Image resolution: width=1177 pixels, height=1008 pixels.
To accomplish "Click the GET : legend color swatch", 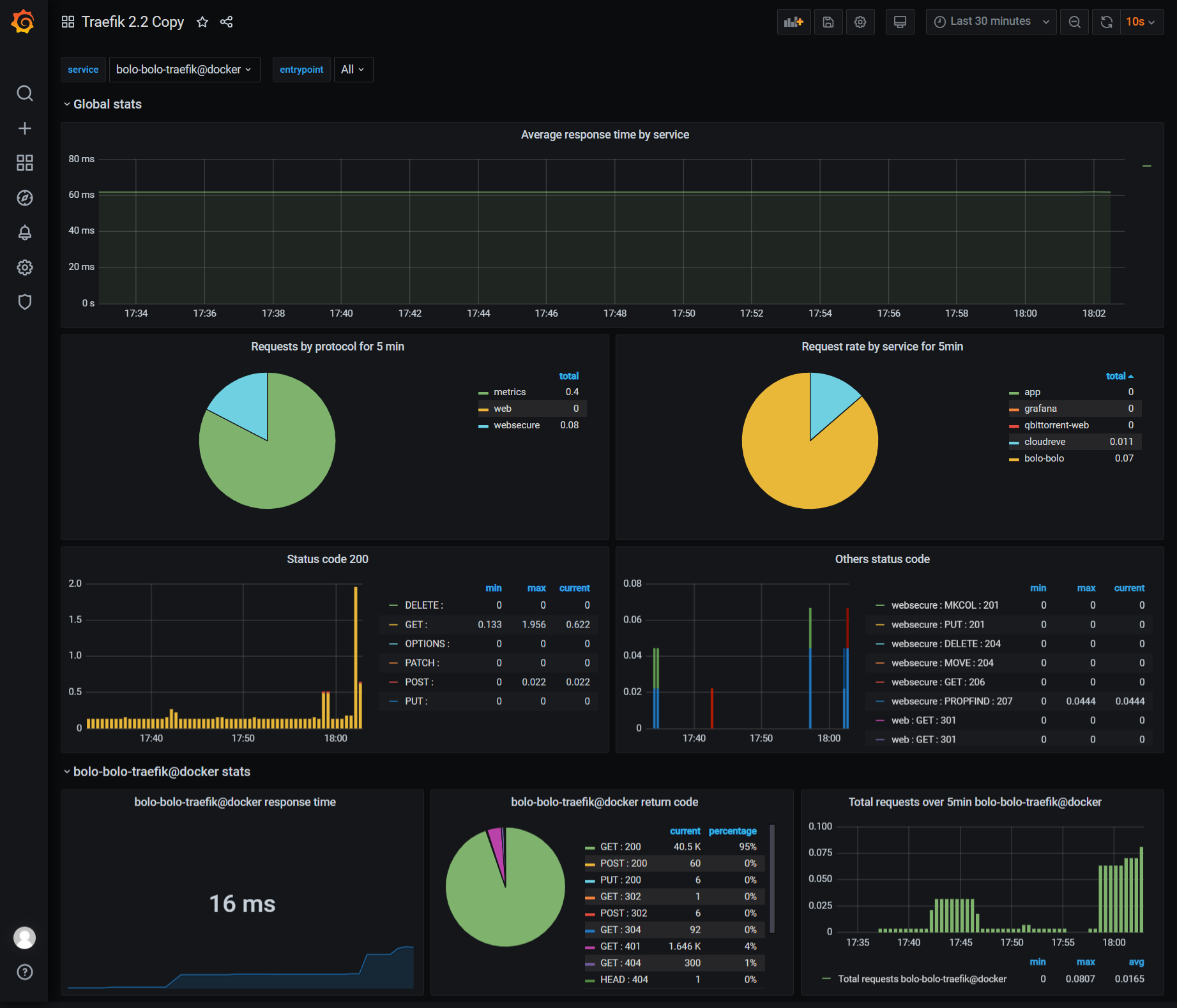I will click(x=393, y=624).
